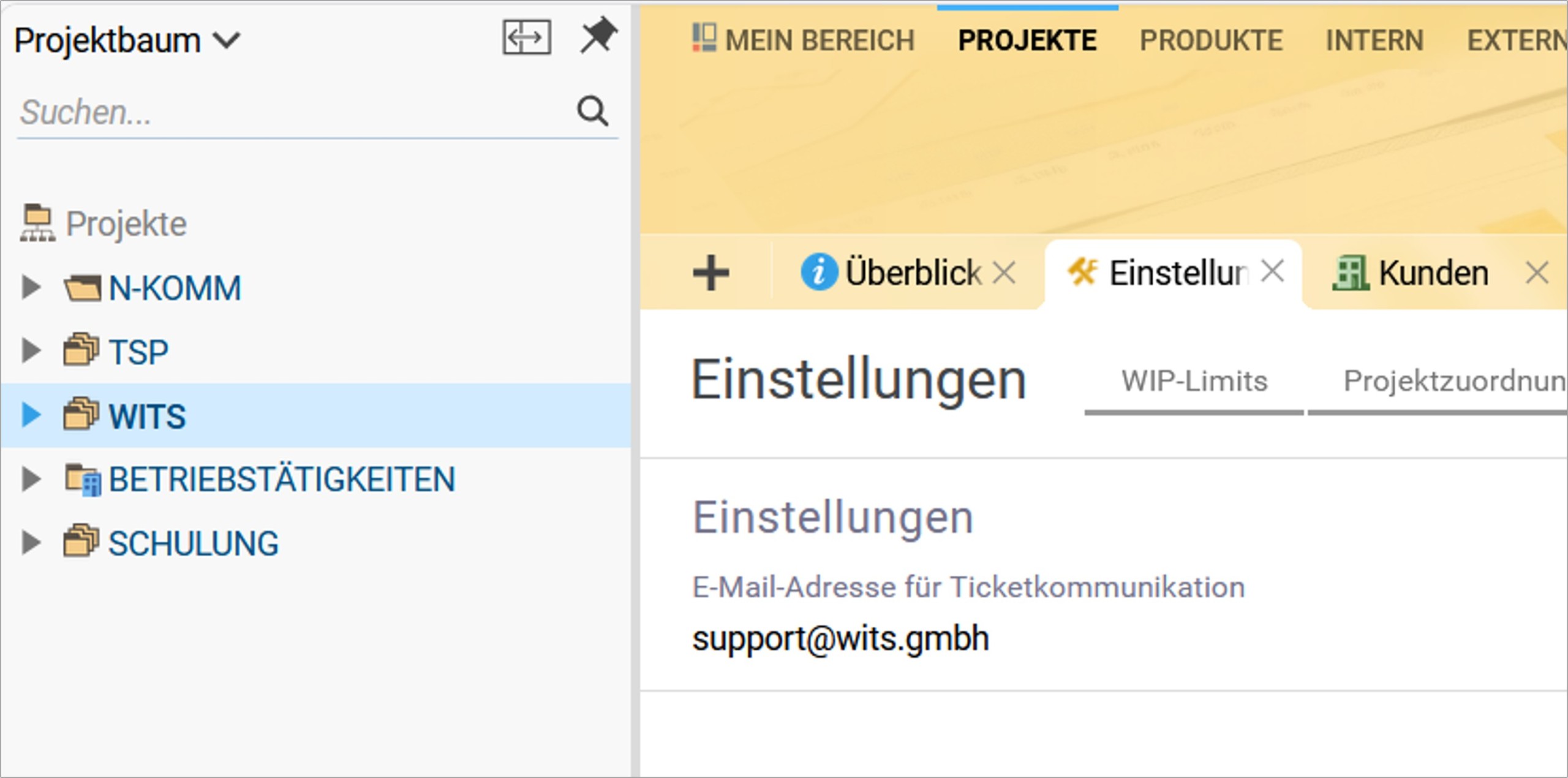The height and width of the screenshot is (778, 1568).
Task: Click the Suchen search field
Action: 295,112
